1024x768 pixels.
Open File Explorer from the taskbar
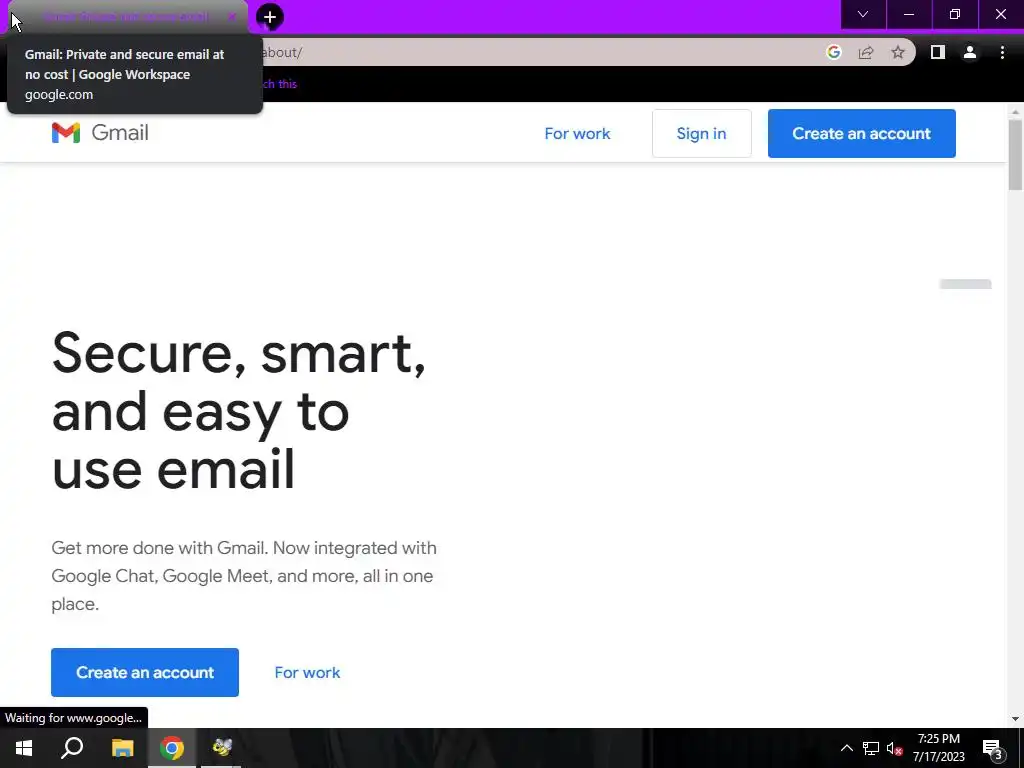click(x=122, y=748)
